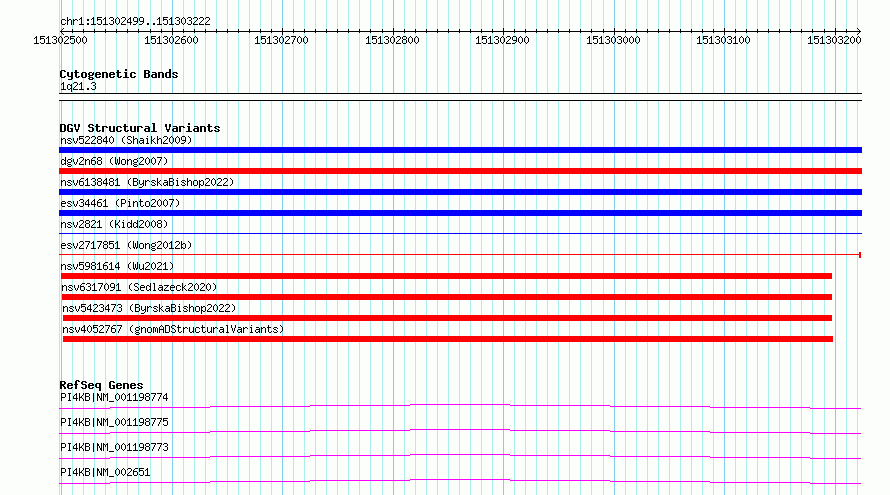Click ruler position 151303100
Screen dimensions: 890x495
click(723, 40)
